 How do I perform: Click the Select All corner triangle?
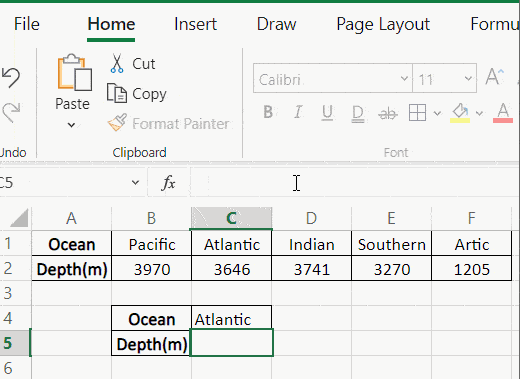(19, 218)
